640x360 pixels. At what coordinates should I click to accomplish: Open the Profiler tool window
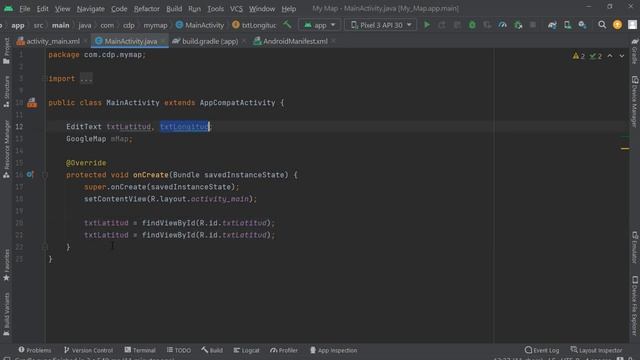[x=284, y=350]
